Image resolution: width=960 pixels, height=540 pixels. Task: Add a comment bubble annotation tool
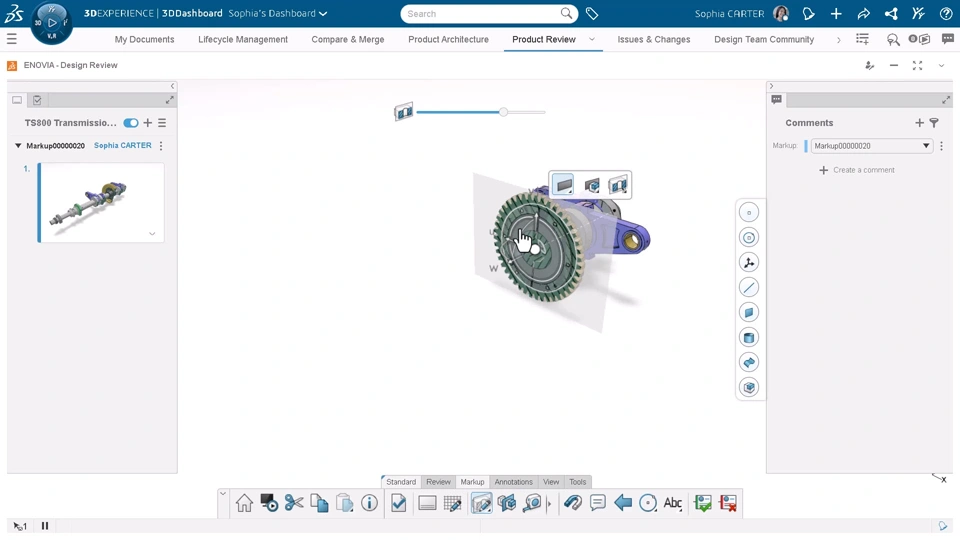pos(598,503)
